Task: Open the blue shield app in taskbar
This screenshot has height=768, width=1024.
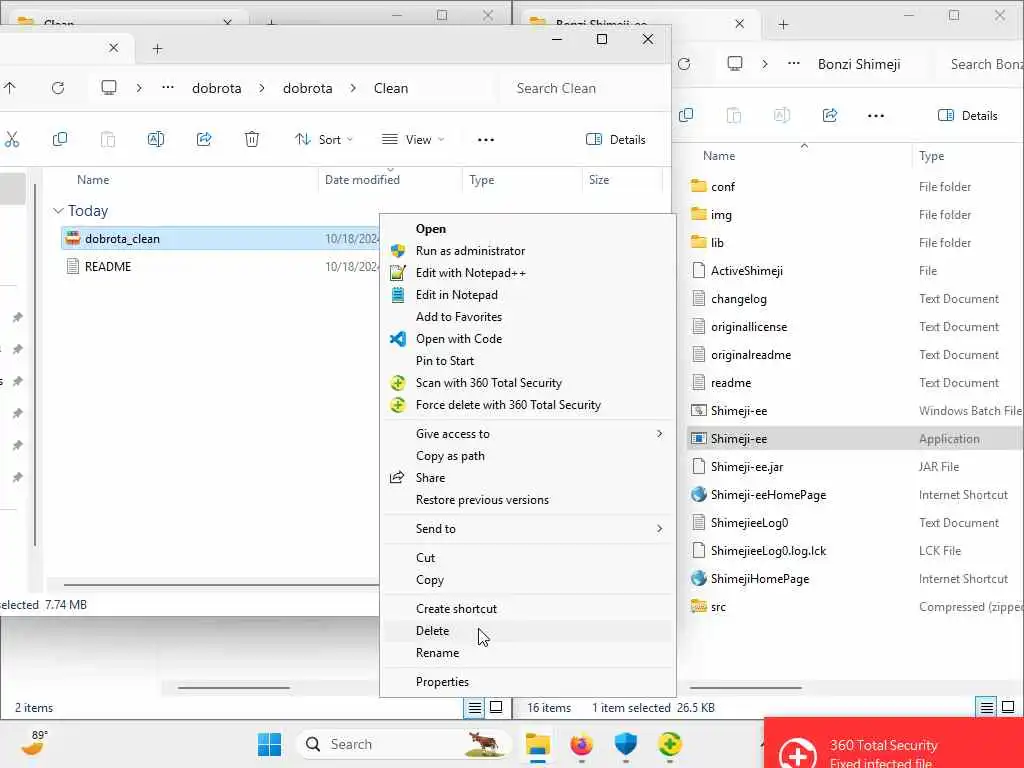Action: coord(625,744)
